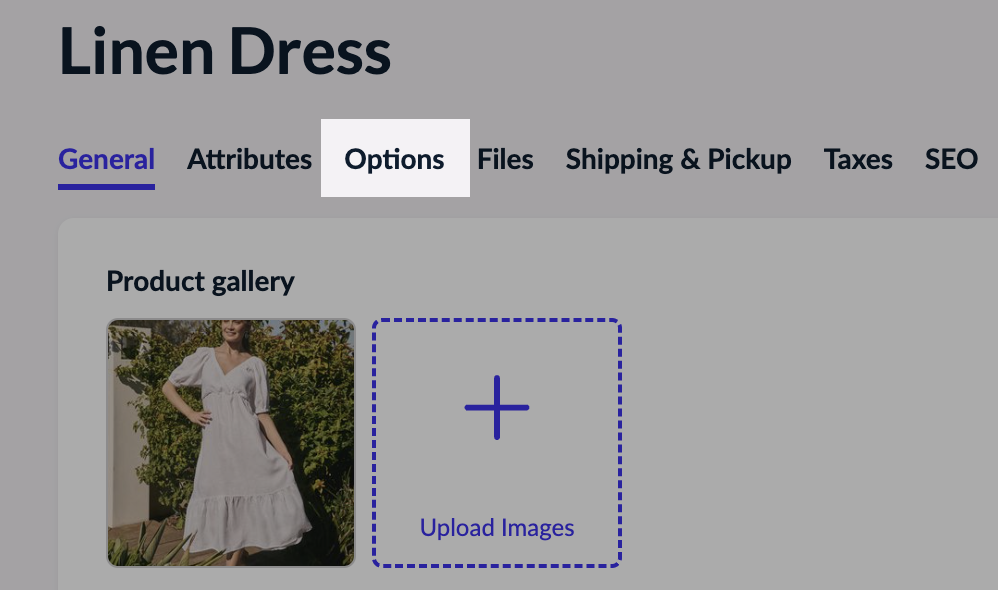The image size is (998, 590).
Task: Return to the General tab
Action: pos(106,159)
